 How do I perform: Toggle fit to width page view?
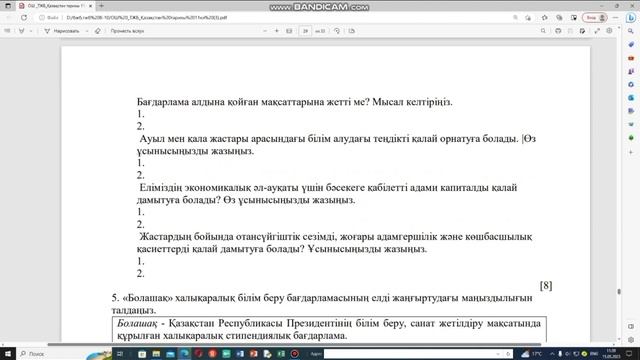tap(289, 31)
